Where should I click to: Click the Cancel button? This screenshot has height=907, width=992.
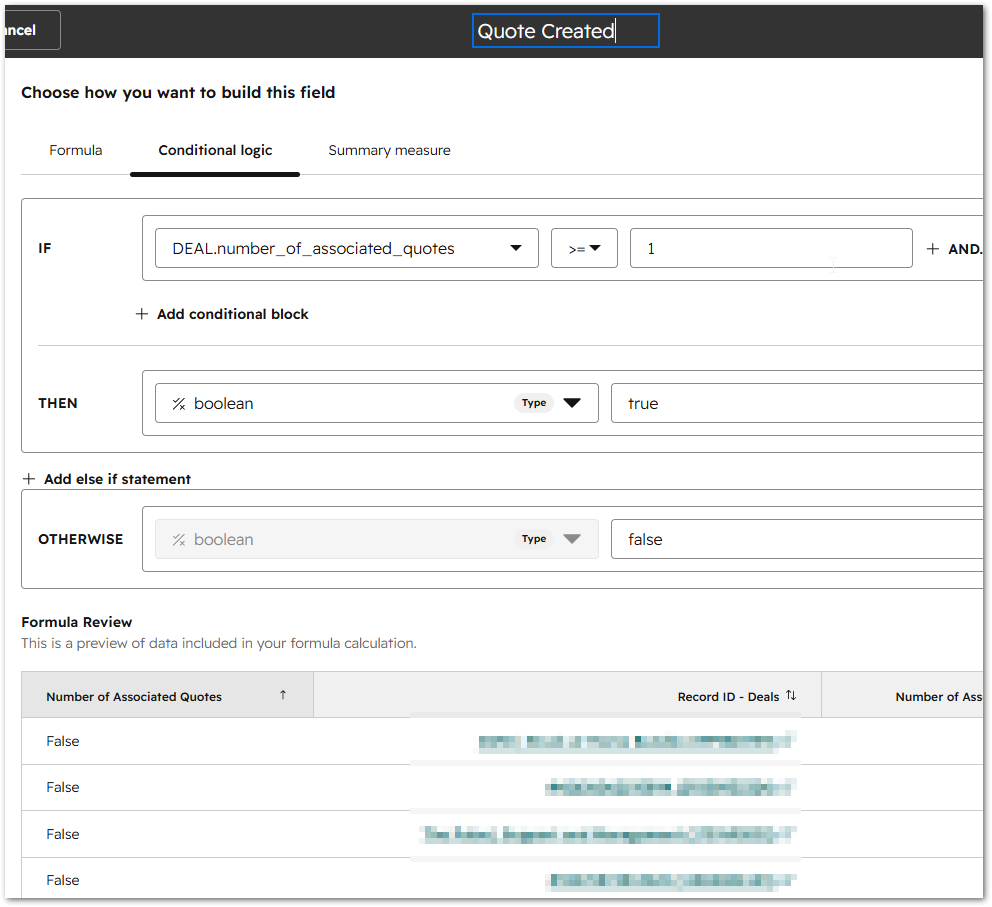coord(32,30)
